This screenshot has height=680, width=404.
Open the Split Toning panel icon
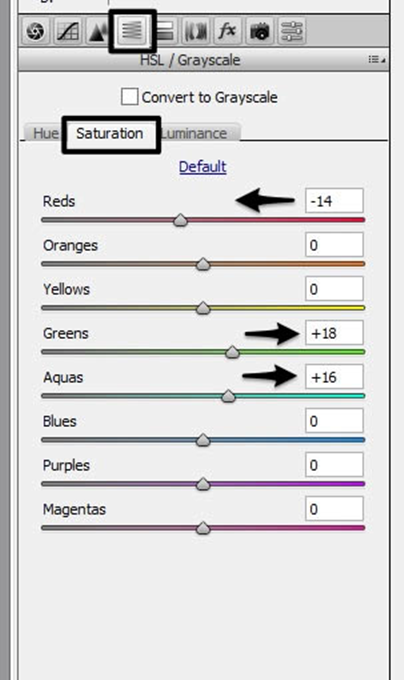[164, 32]
